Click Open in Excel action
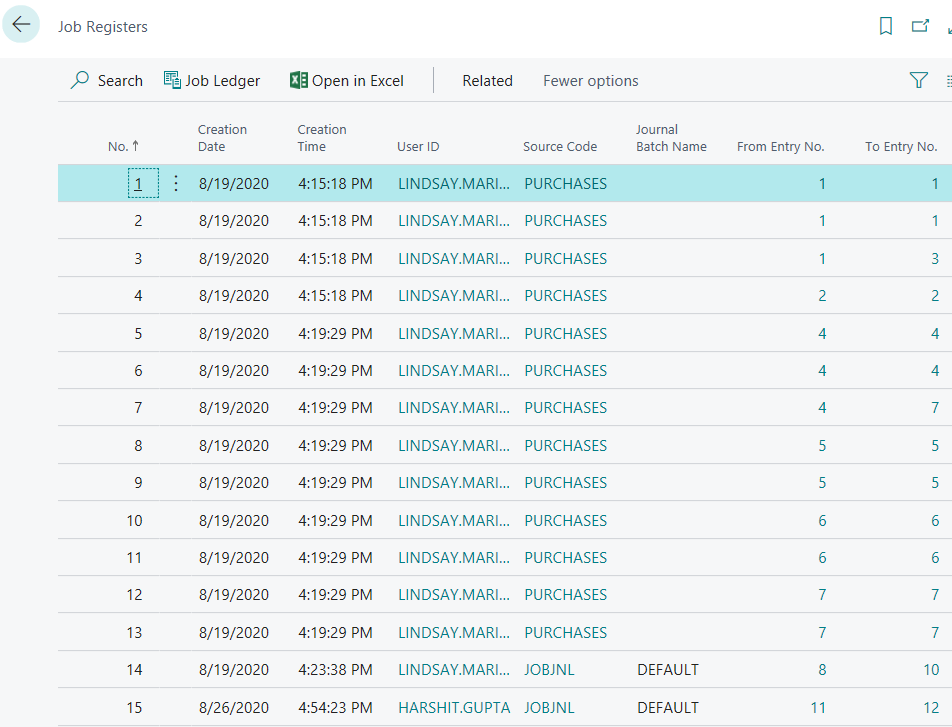The width and height of the screenshot is (952, 727). (x=346, y=81)
